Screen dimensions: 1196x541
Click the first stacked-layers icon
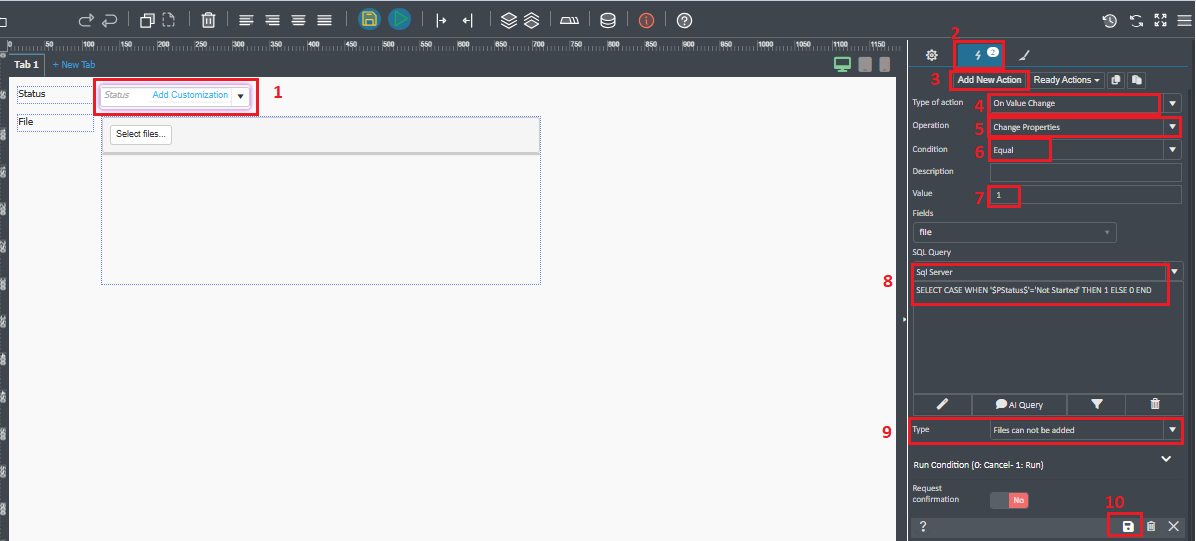(x=509, y=21)
